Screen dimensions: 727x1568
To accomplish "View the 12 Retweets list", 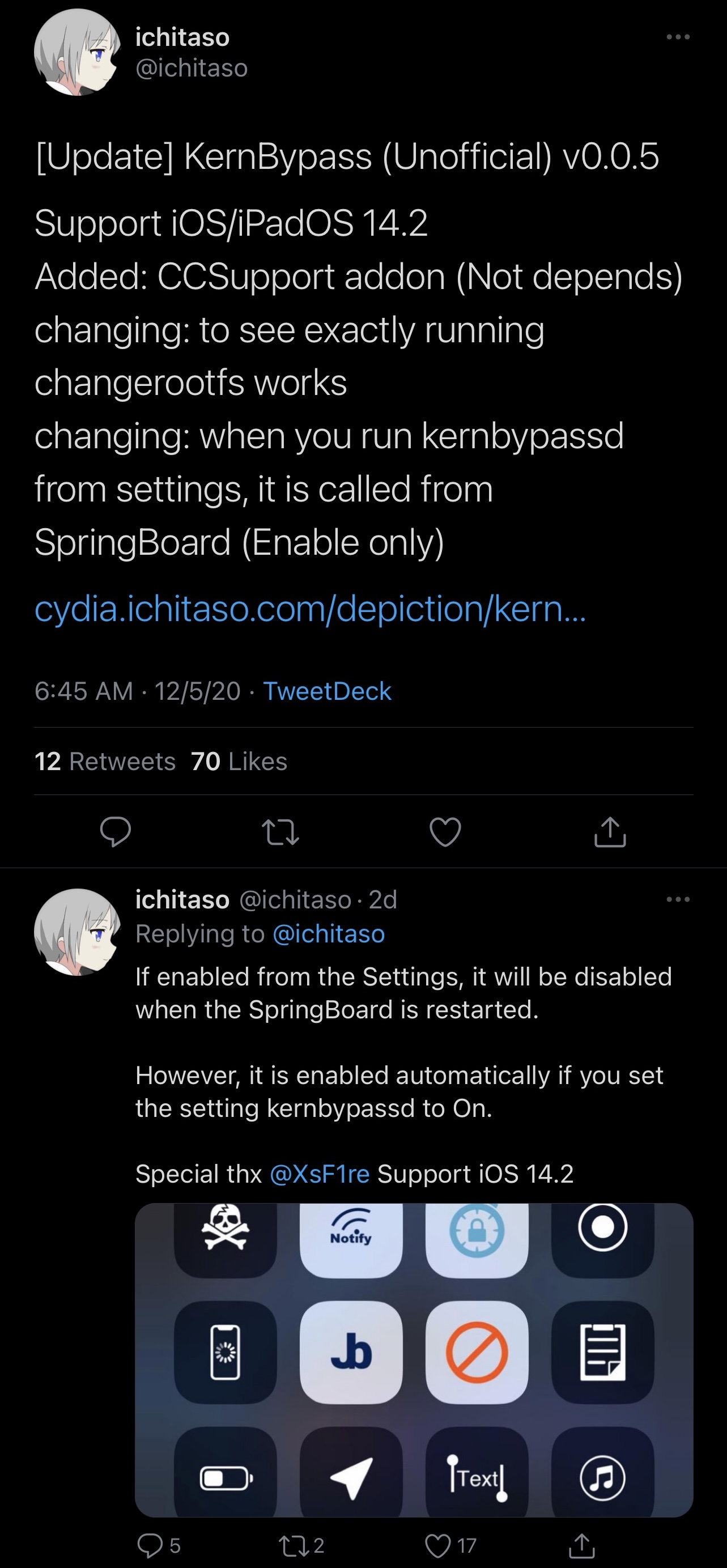I will coord(105,761).
